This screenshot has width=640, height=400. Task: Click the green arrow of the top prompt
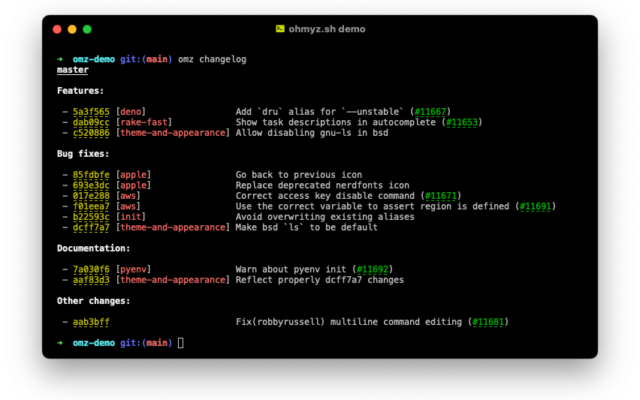pyautogui.click(x=60, y=59)
